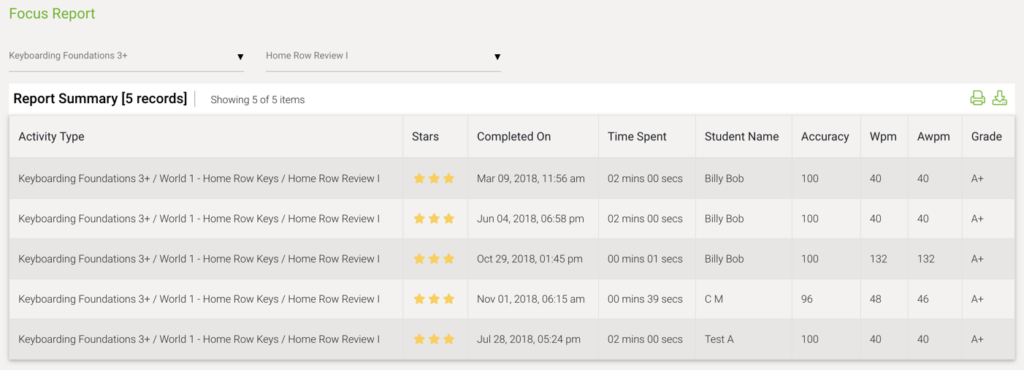The width and height of the screenshot is (1024, 370).
Task: Select the Test A student row
Action: [x=511, y=339]
